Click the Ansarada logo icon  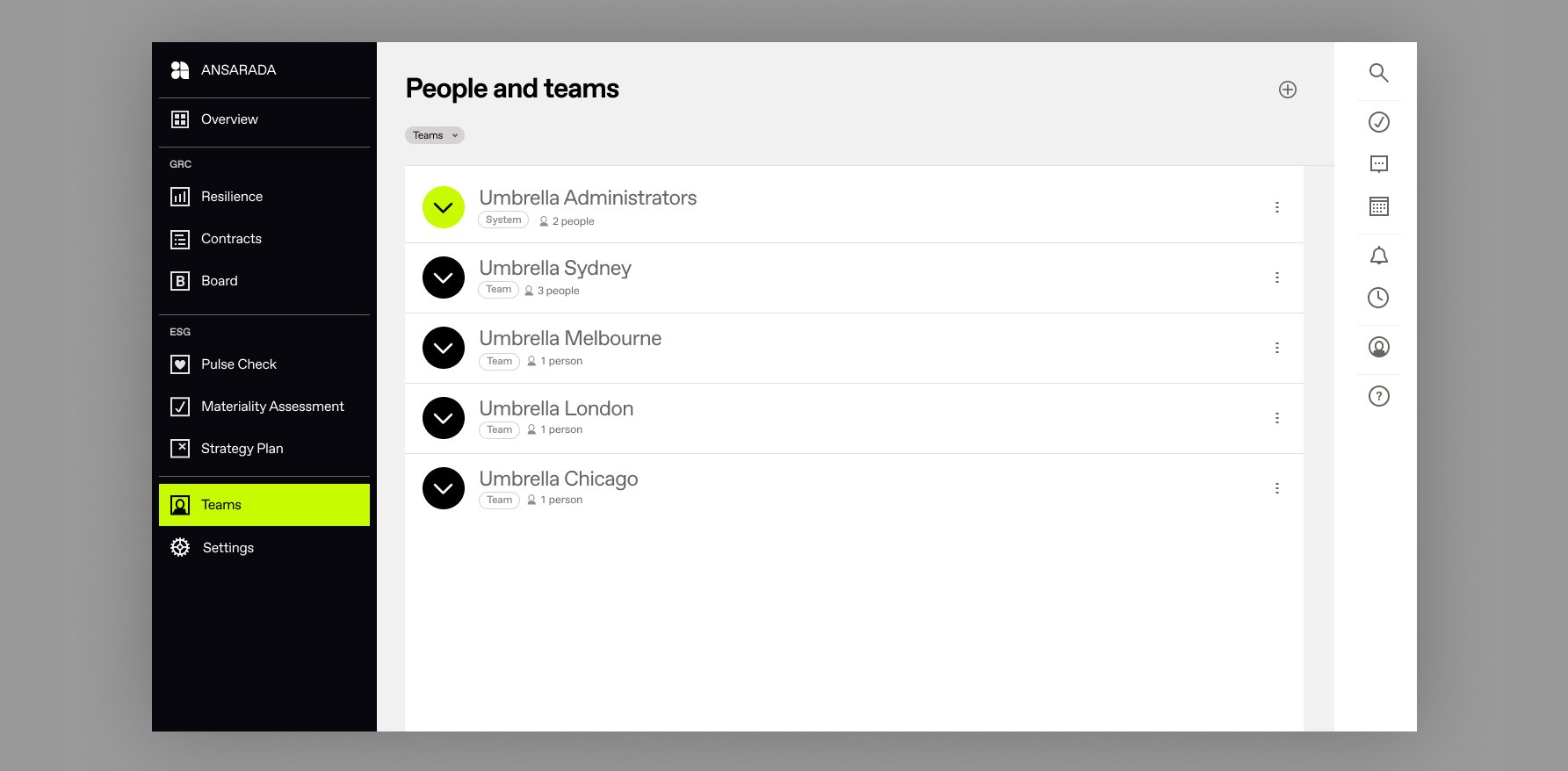click(x=180, y=70)
